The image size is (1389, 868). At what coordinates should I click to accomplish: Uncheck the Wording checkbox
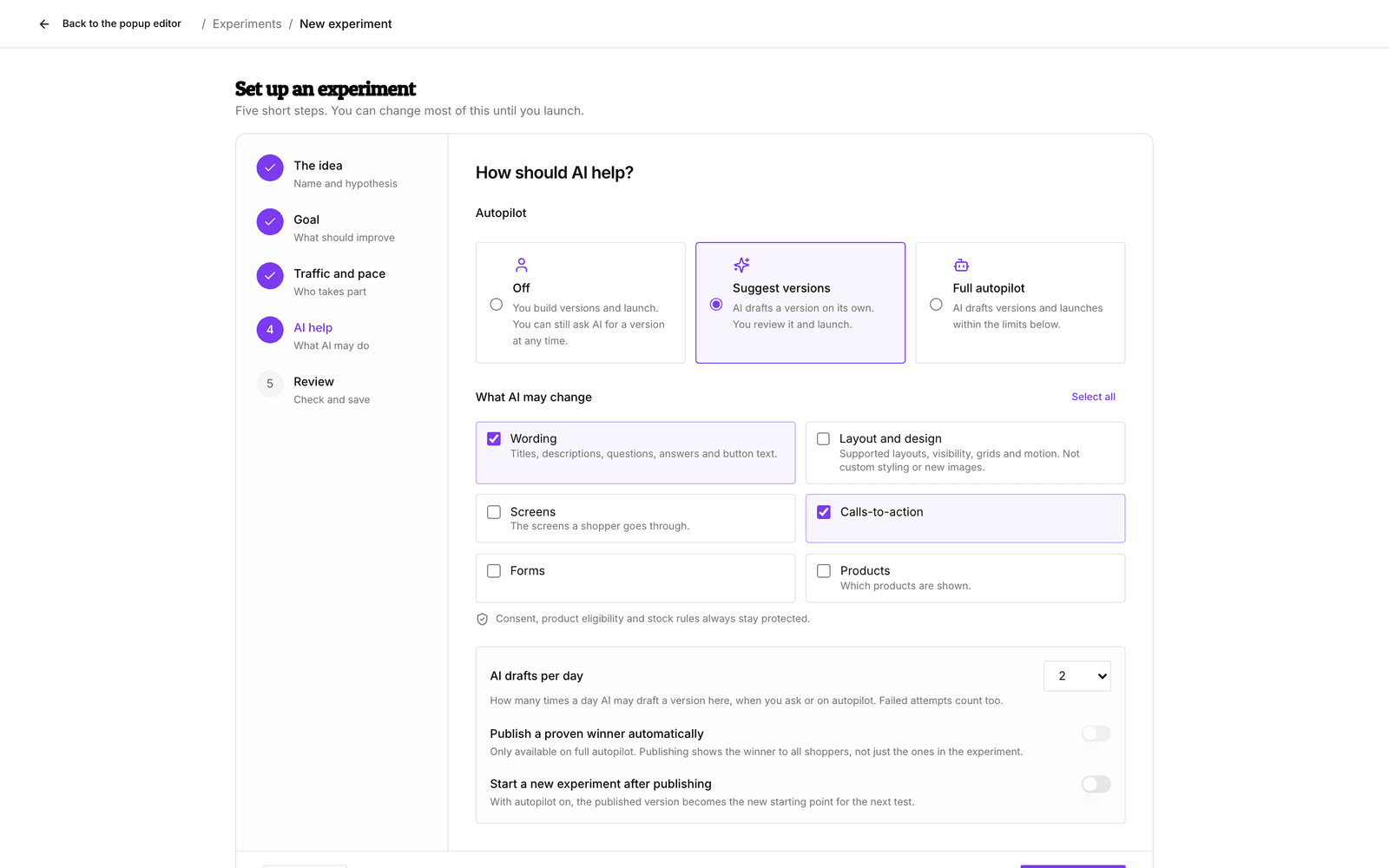pos(494,439)
